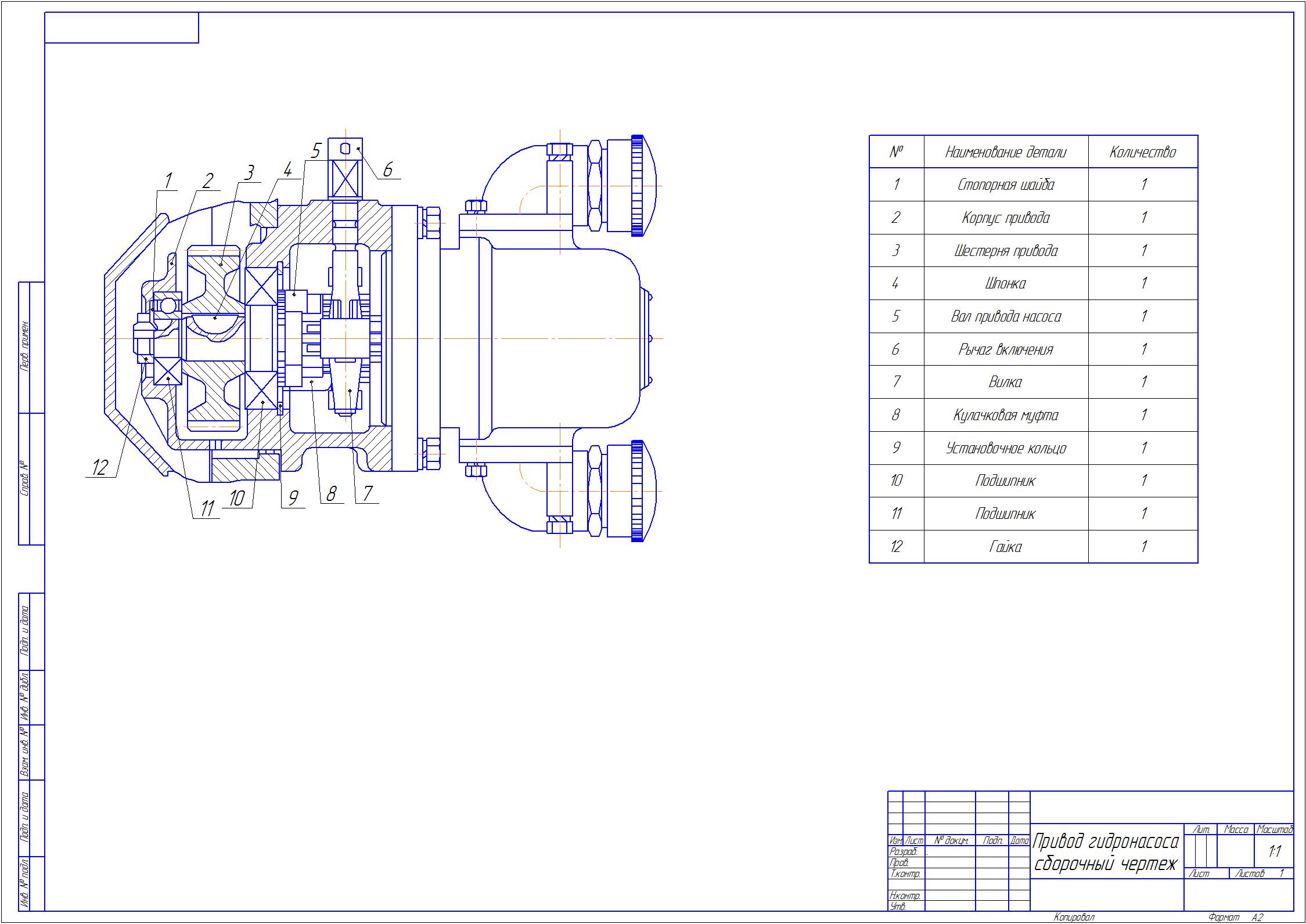1306x924 pixels.
Task: Click callout number 2 on the drawing
Action: point(207,181)
